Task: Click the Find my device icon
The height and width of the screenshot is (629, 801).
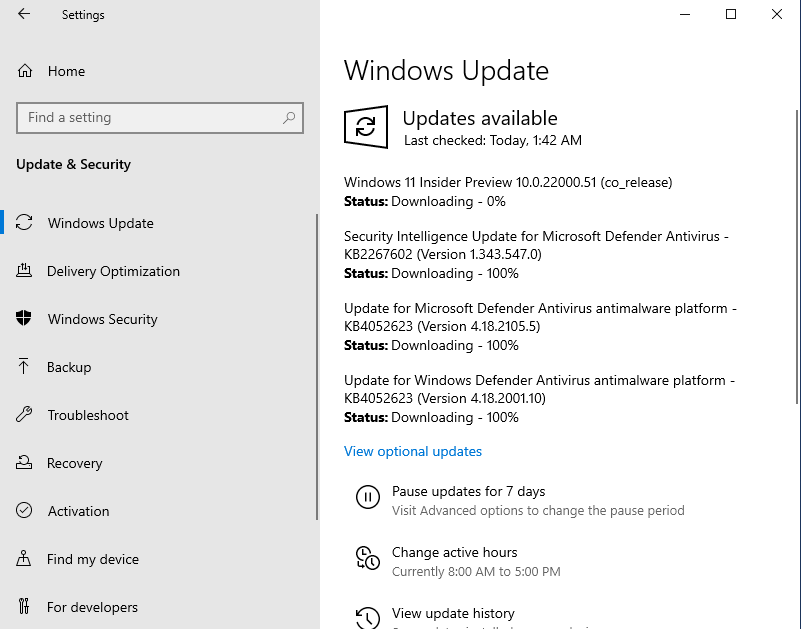Action: click(x=24, y=558)
